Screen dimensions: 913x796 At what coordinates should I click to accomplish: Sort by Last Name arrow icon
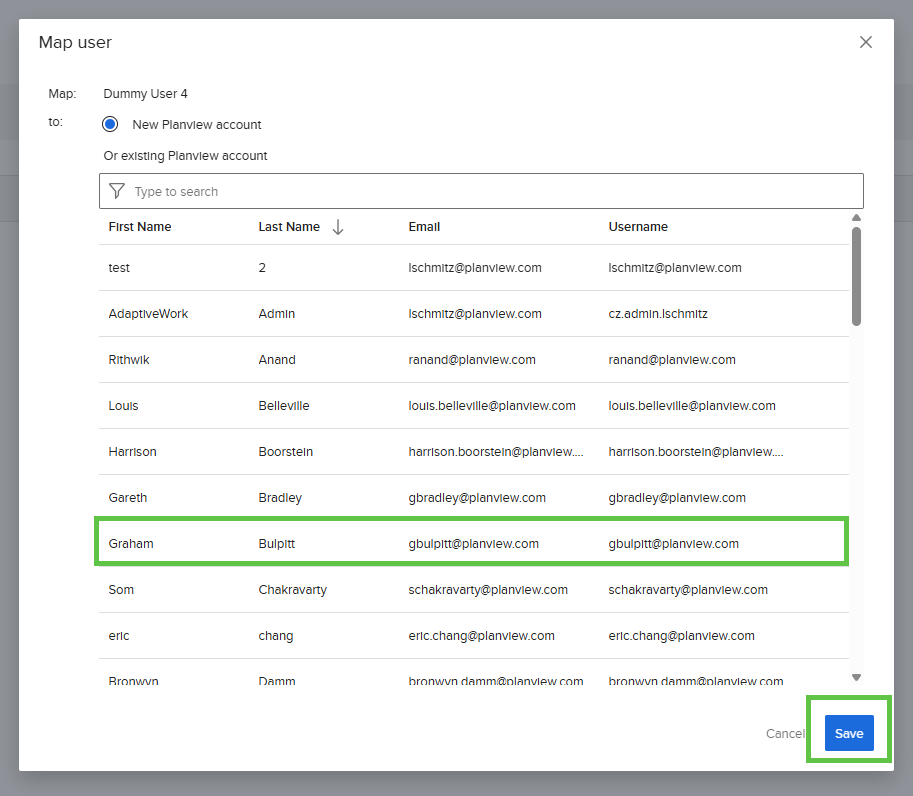pos(338,227)
